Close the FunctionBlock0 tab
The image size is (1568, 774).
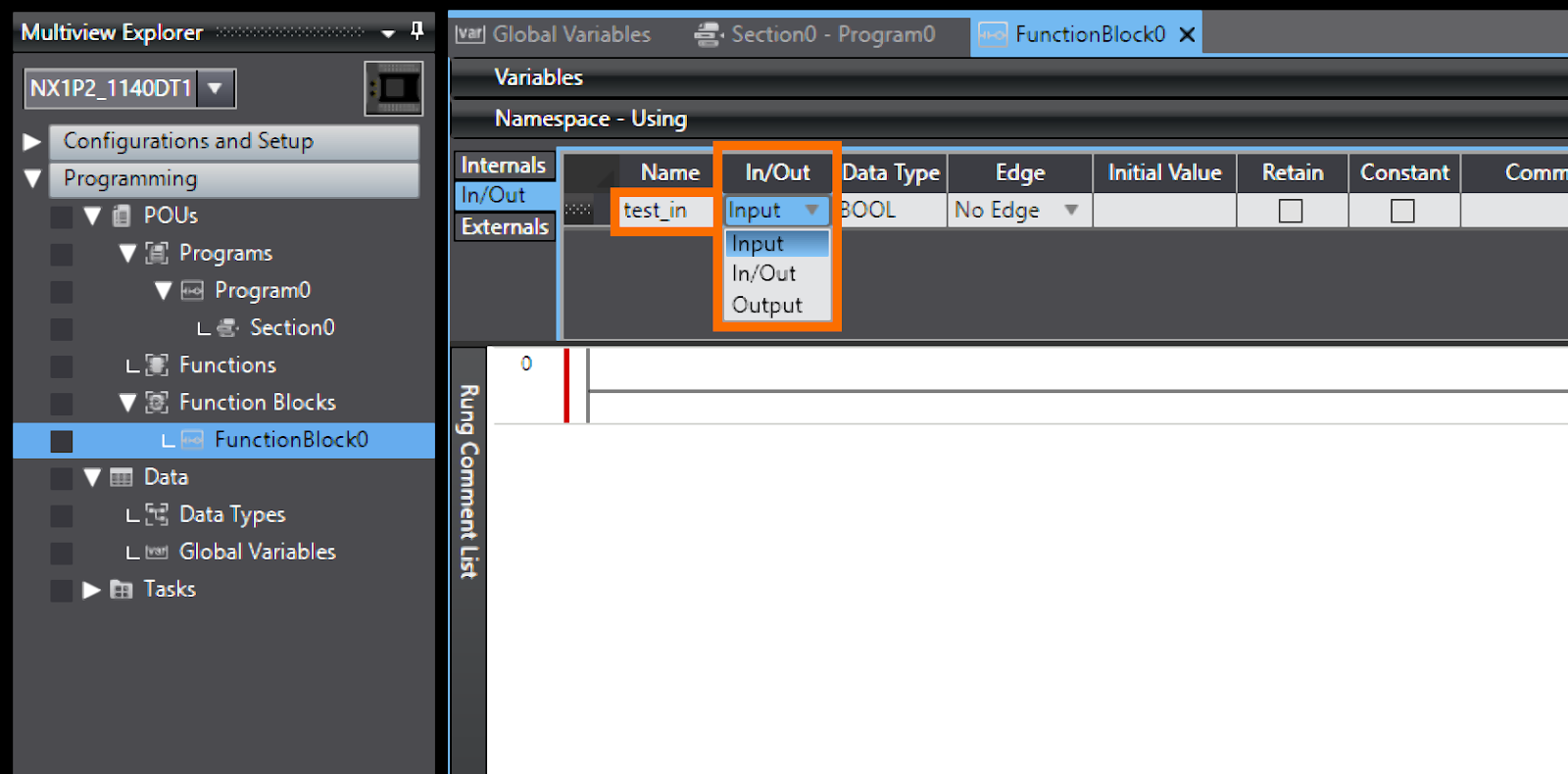click(1187, 35)
